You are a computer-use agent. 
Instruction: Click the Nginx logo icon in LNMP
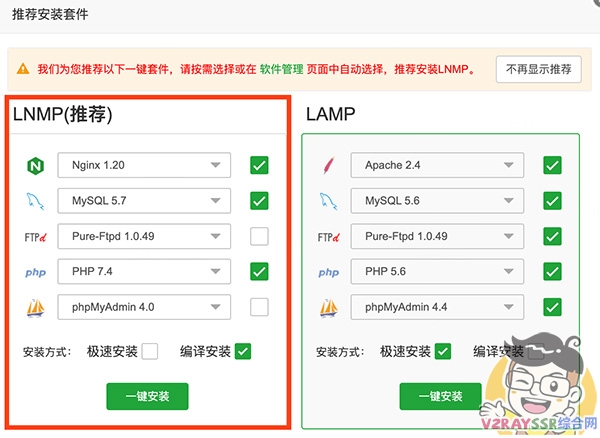click(35, 166)
